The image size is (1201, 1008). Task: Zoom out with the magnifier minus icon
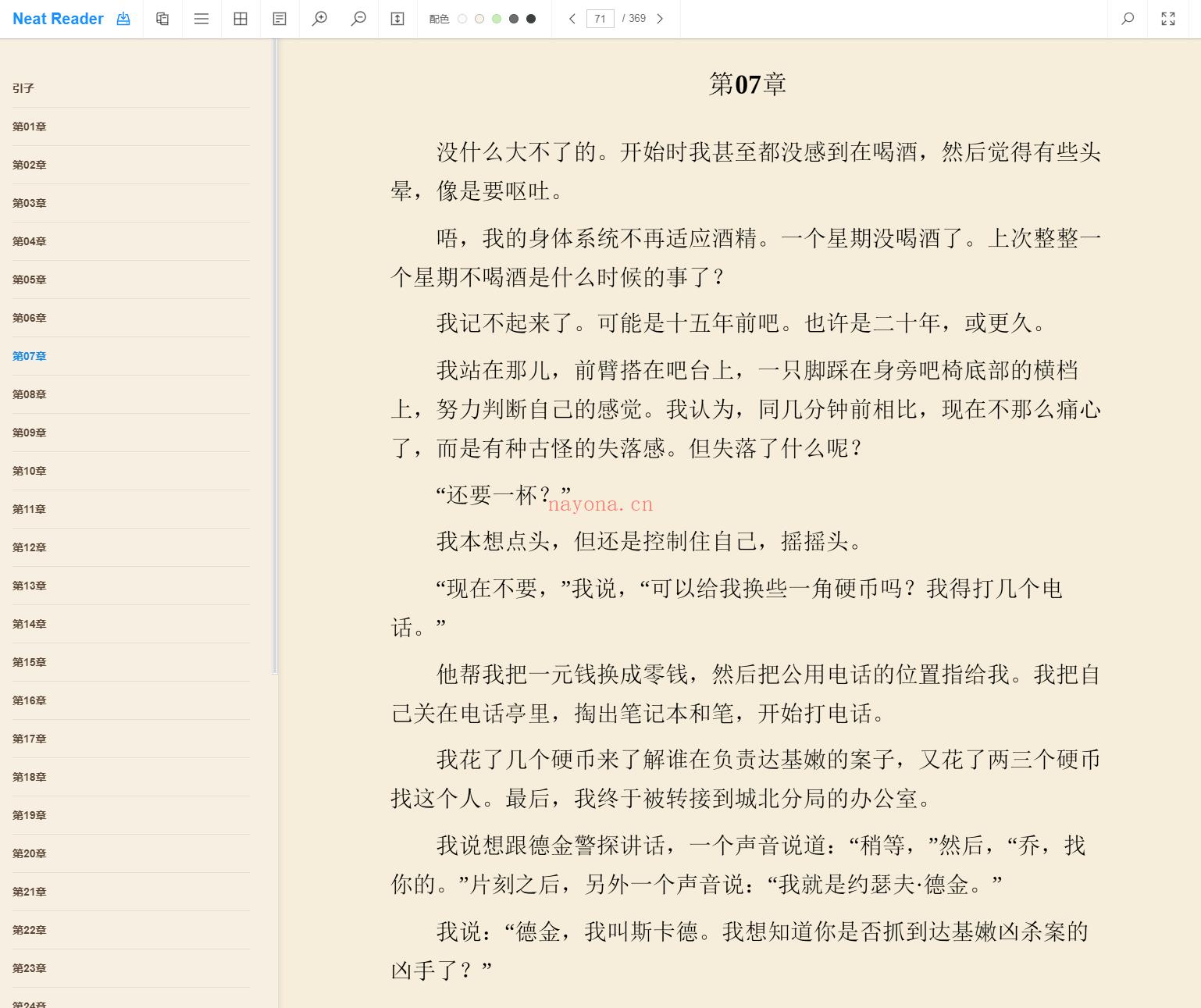point(358,19)
